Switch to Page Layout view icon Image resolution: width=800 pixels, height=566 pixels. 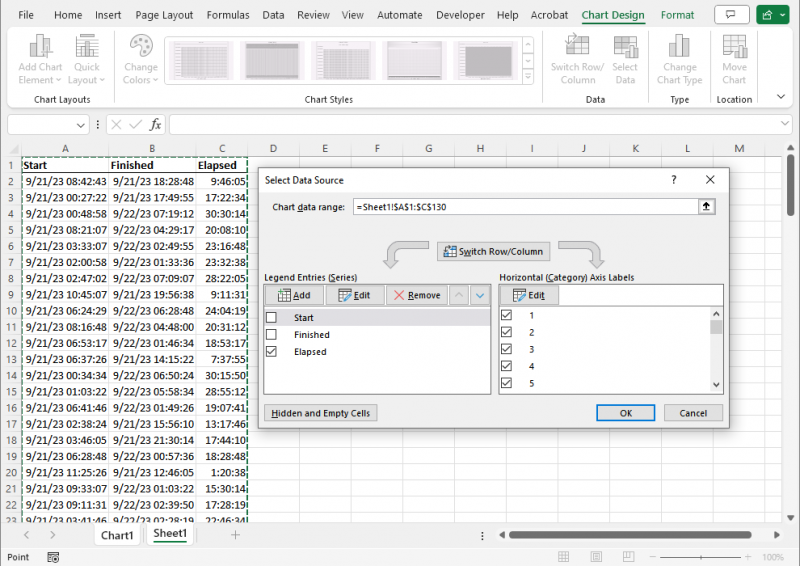(x=596, y=557)
